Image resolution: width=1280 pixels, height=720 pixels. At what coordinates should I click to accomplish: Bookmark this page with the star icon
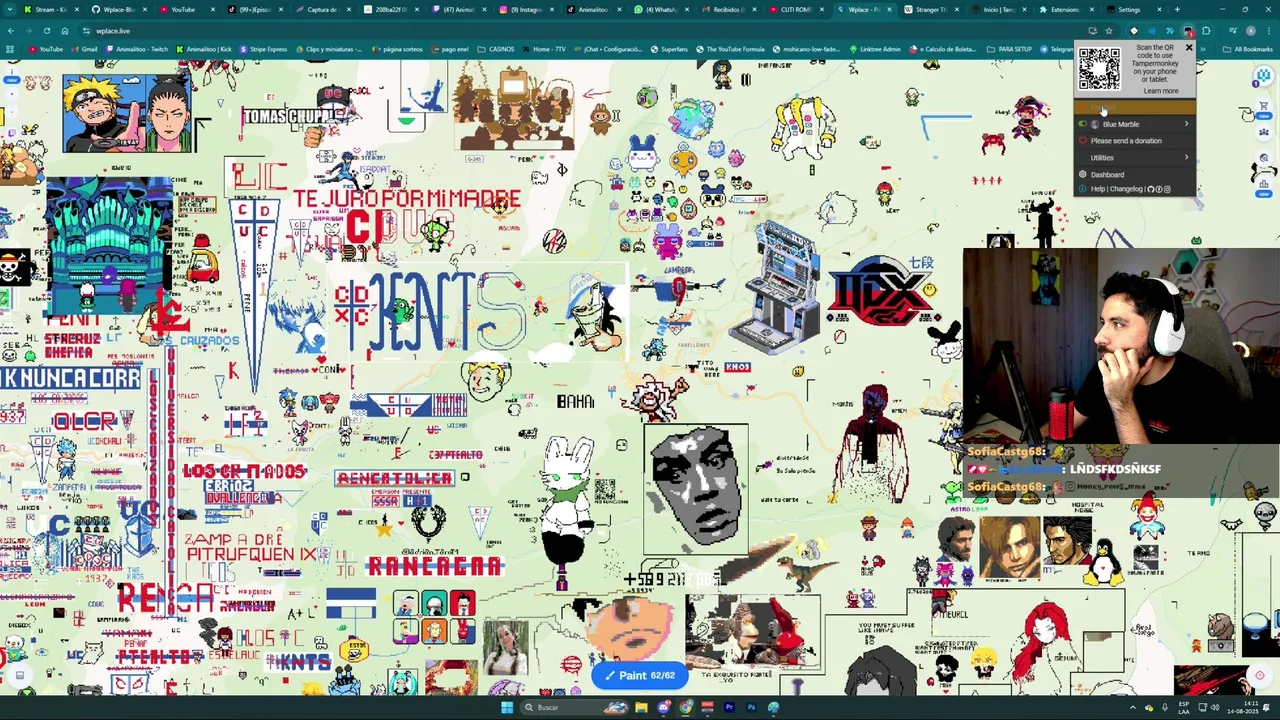tap(1109, 31)
